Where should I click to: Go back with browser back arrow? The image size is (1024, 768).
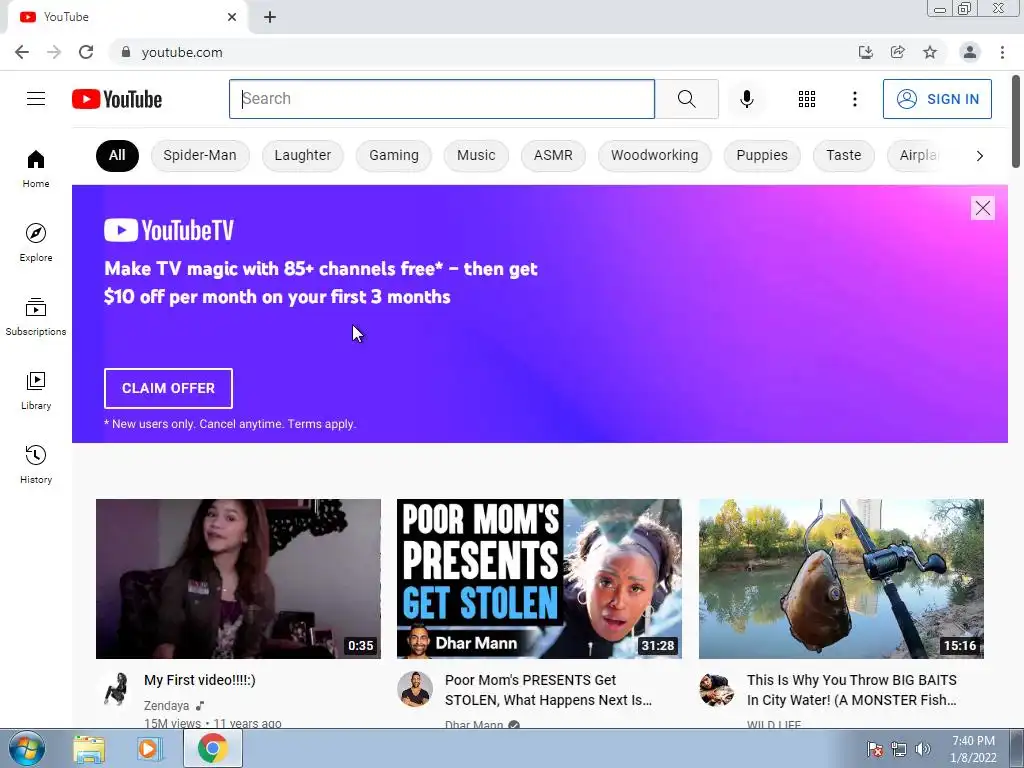22,52
